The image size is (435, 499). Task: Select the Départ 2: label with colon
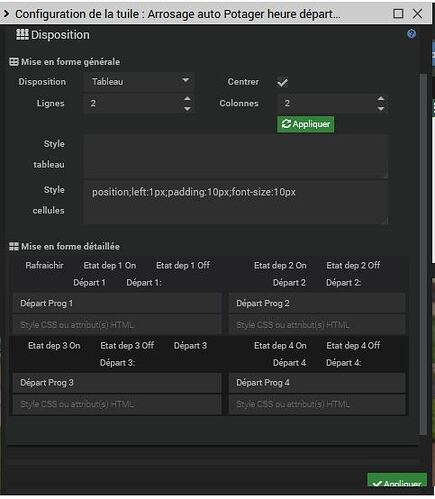(344, 283)
